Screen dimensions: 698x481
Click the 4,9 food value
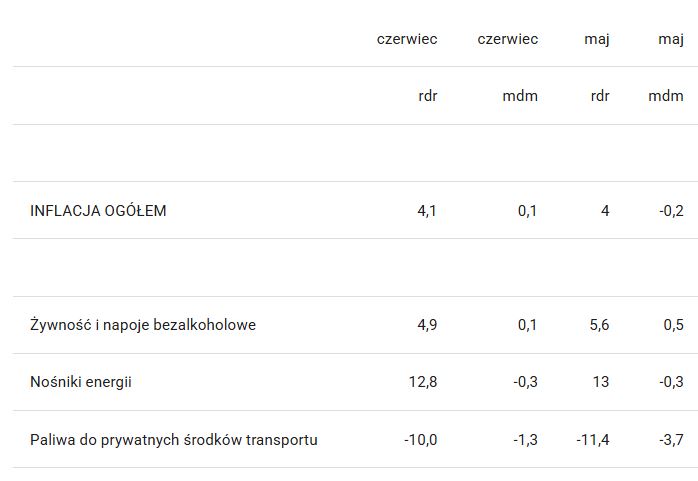pyautogui.click(x=427, y=325)
